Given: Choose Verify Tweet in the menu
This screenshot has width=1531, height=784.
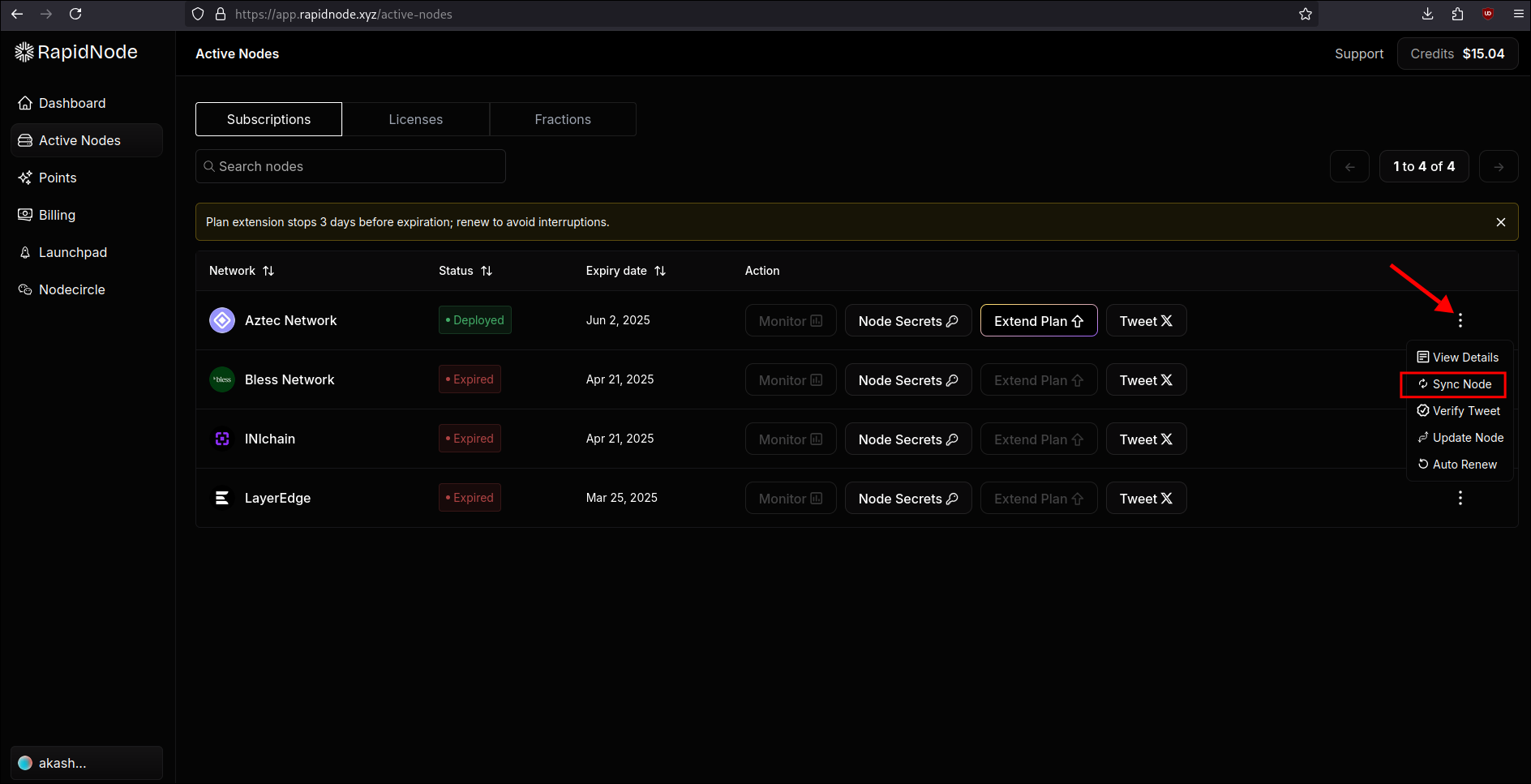Looking at the screenshot, I should (x=1459, y=411).
